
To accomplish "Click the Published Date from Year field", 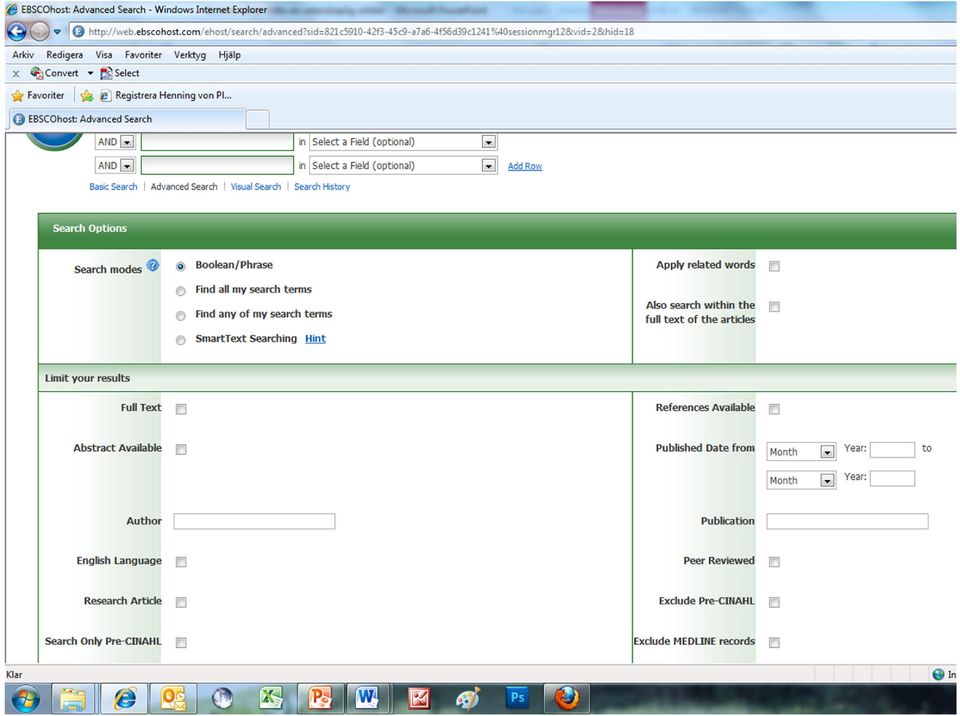I will click(892, 450).
